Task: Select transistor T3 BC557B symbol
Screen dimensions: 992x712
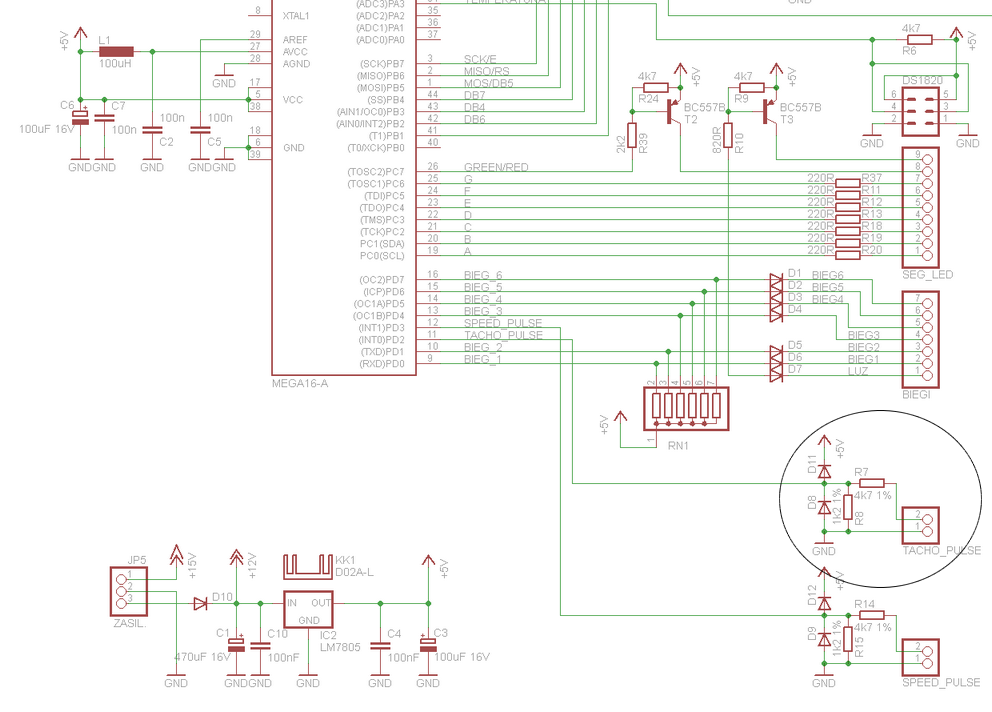Action: [x=769, y=111]
